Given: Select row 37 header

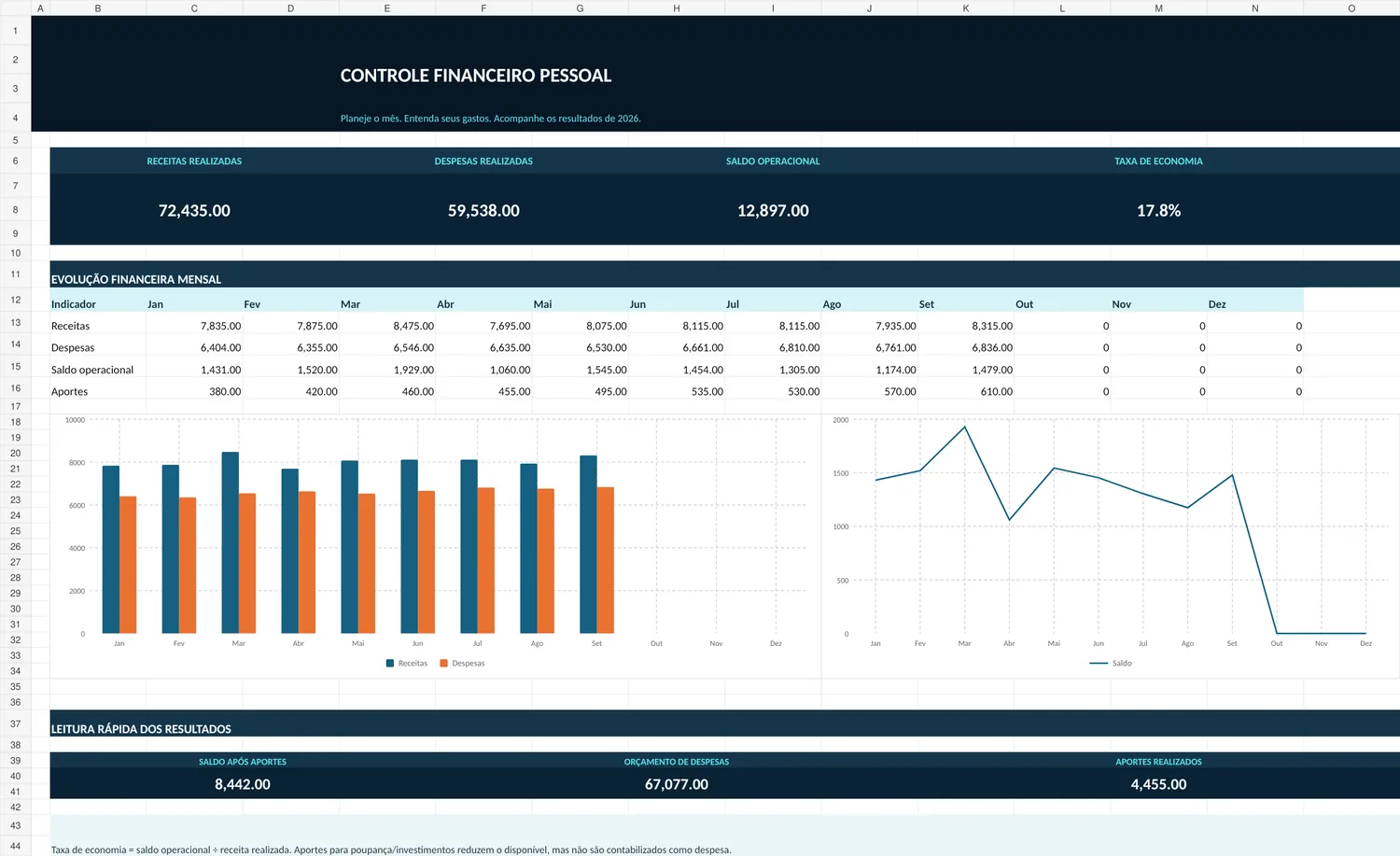Looking at the screenshot, I should pyautogui.click(x=16, y=723).
